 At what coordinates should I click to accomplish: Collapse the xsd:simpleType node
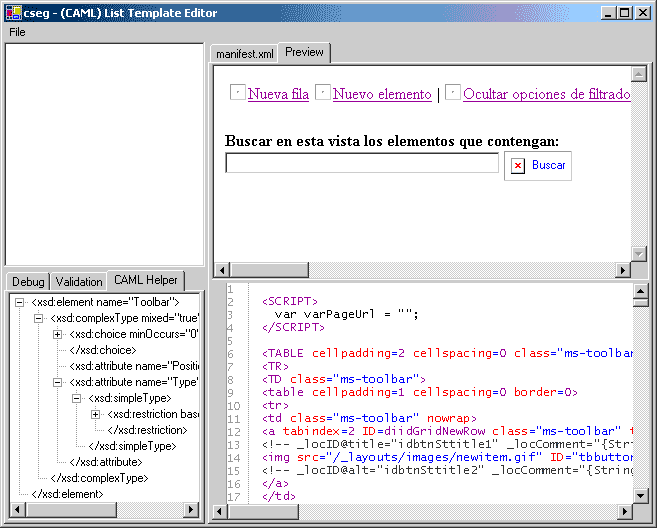[x=77, y=398]
